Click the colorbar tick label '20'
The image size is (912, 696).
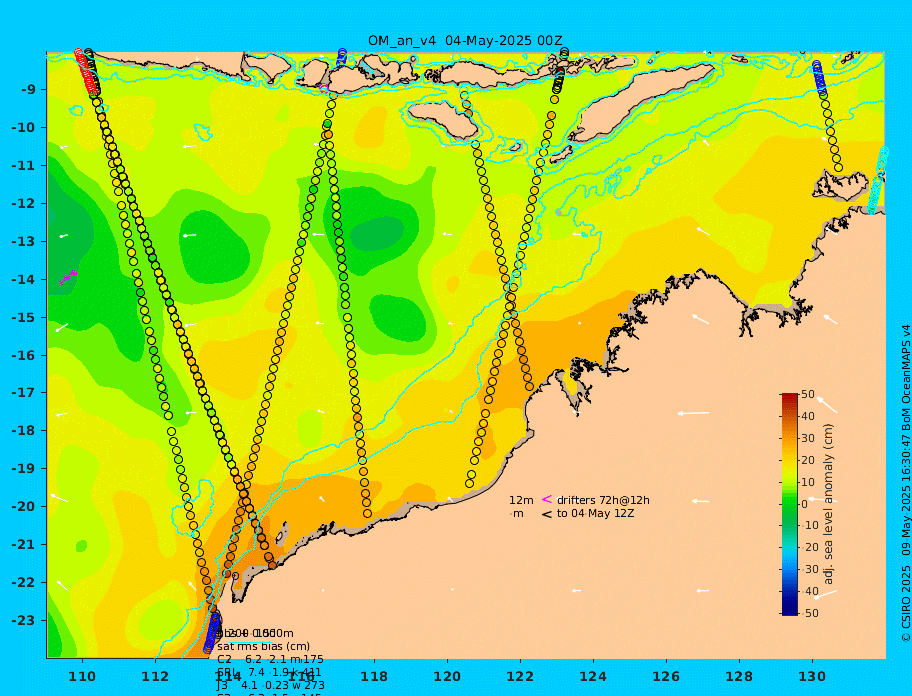(x=808, y=461)
